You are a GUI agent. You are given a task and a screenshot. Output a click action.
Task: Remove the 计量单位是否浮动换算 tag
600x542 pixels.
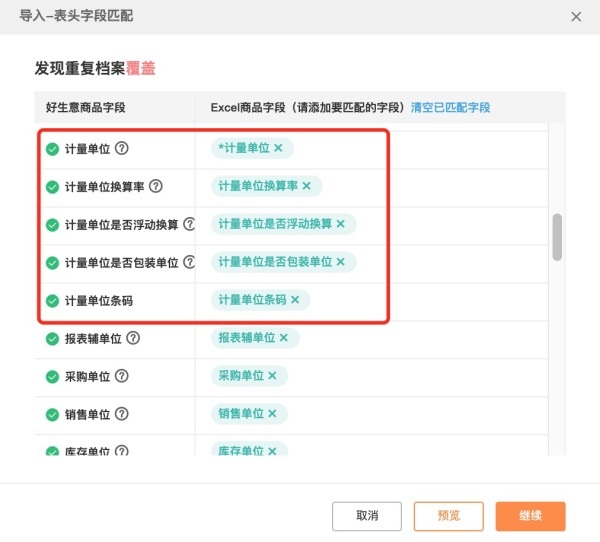[x=340, y=224]
